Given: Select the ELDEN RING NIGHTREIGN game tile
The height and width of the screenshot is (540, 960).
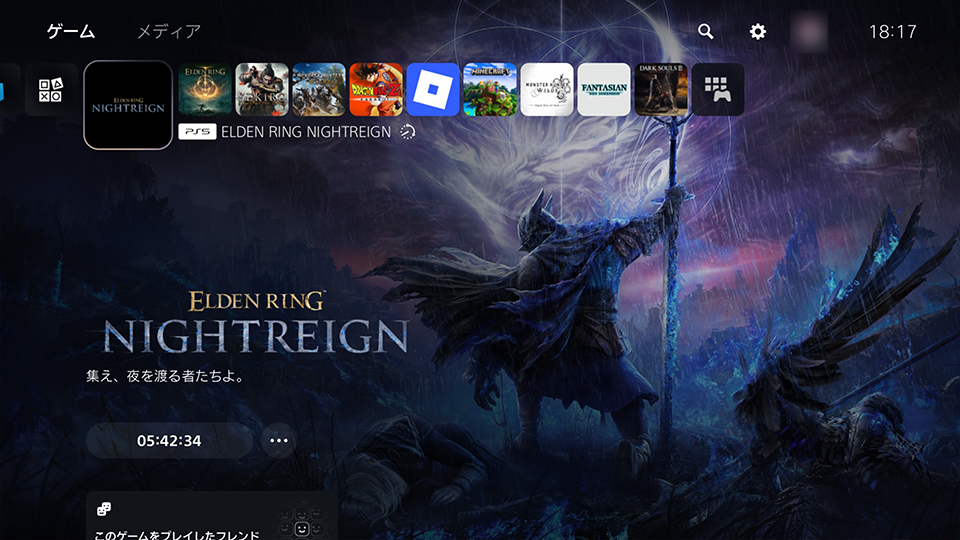Looking at the screenshot, I should tap(128, 105).
